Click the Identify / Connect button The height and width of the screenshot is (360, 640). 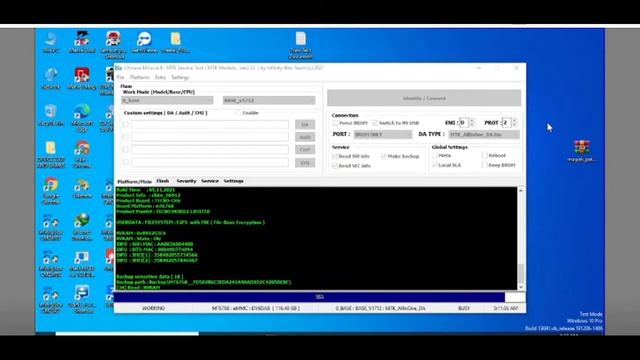424,98
